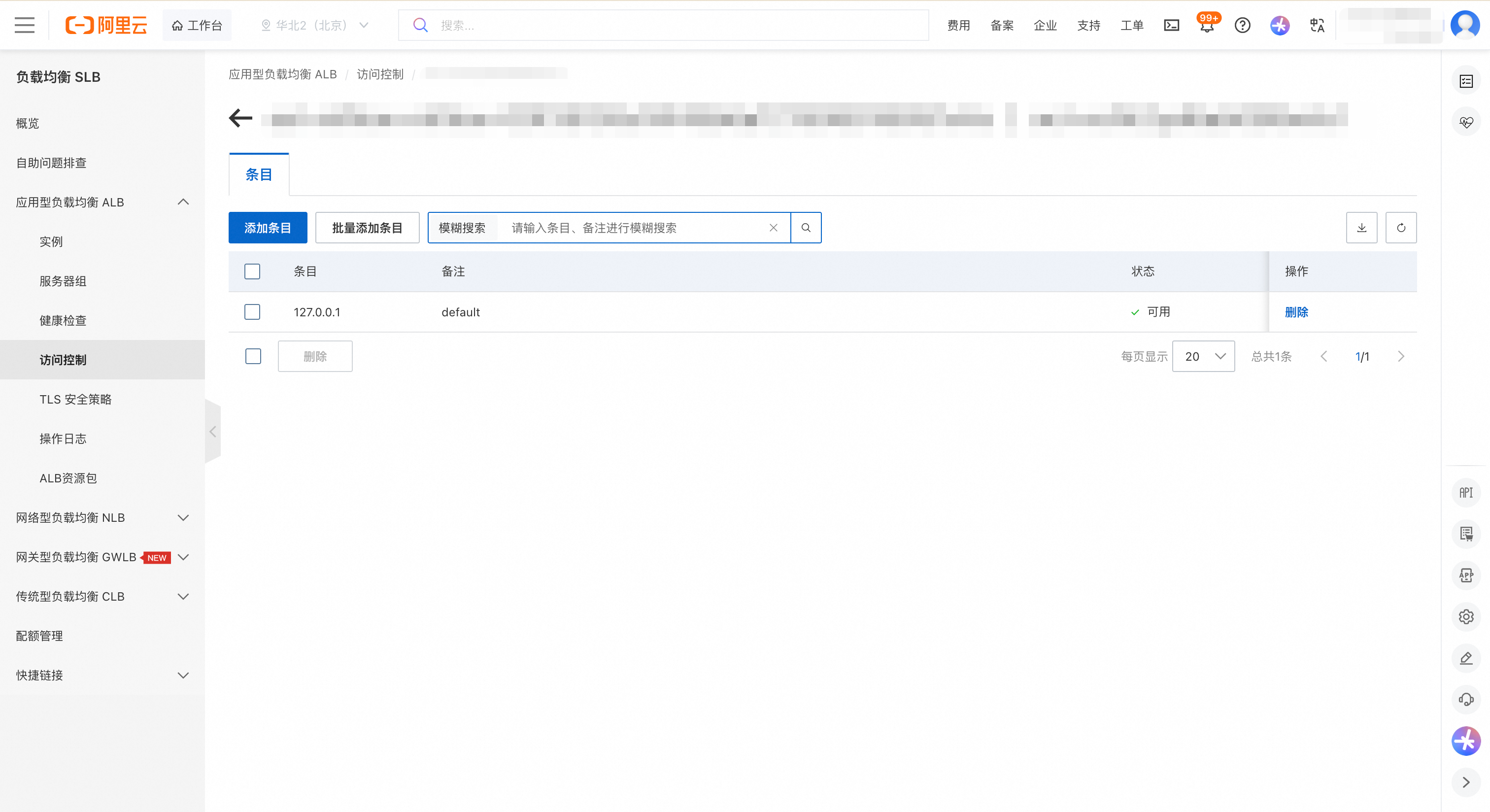Open the per-page count dropdown showing 20
The height and width of the screenshot is (812, 1490).
1203,356
